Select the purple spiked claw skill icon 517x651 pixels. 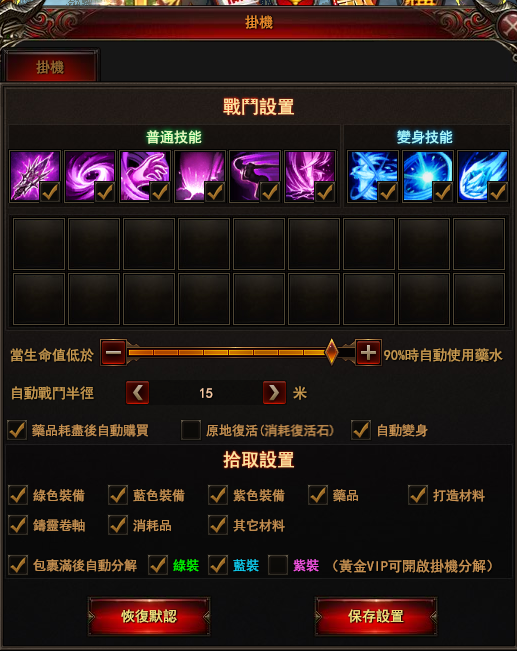[x=35, y=176]
